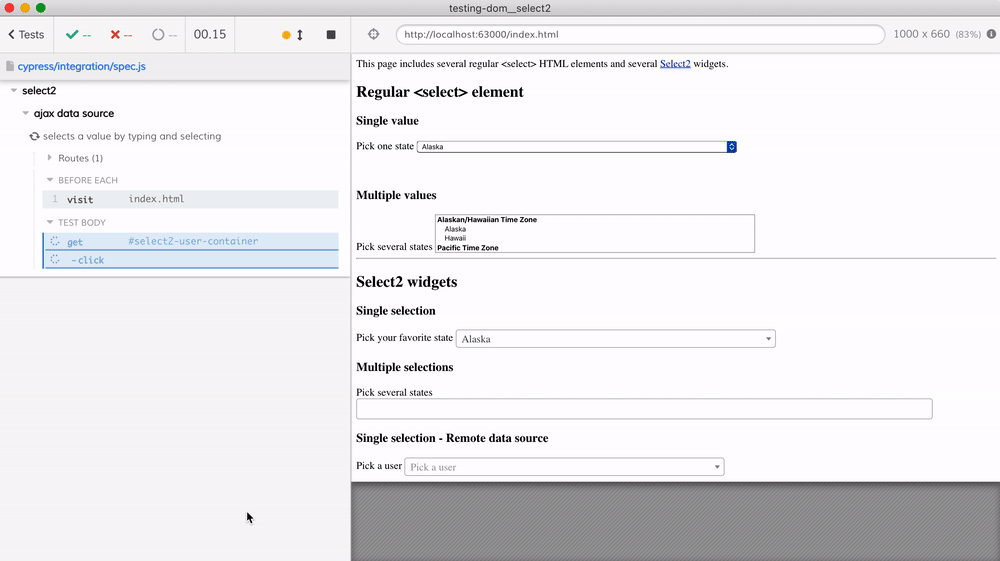Select the get #select2-user-container command

coord(190,242)
